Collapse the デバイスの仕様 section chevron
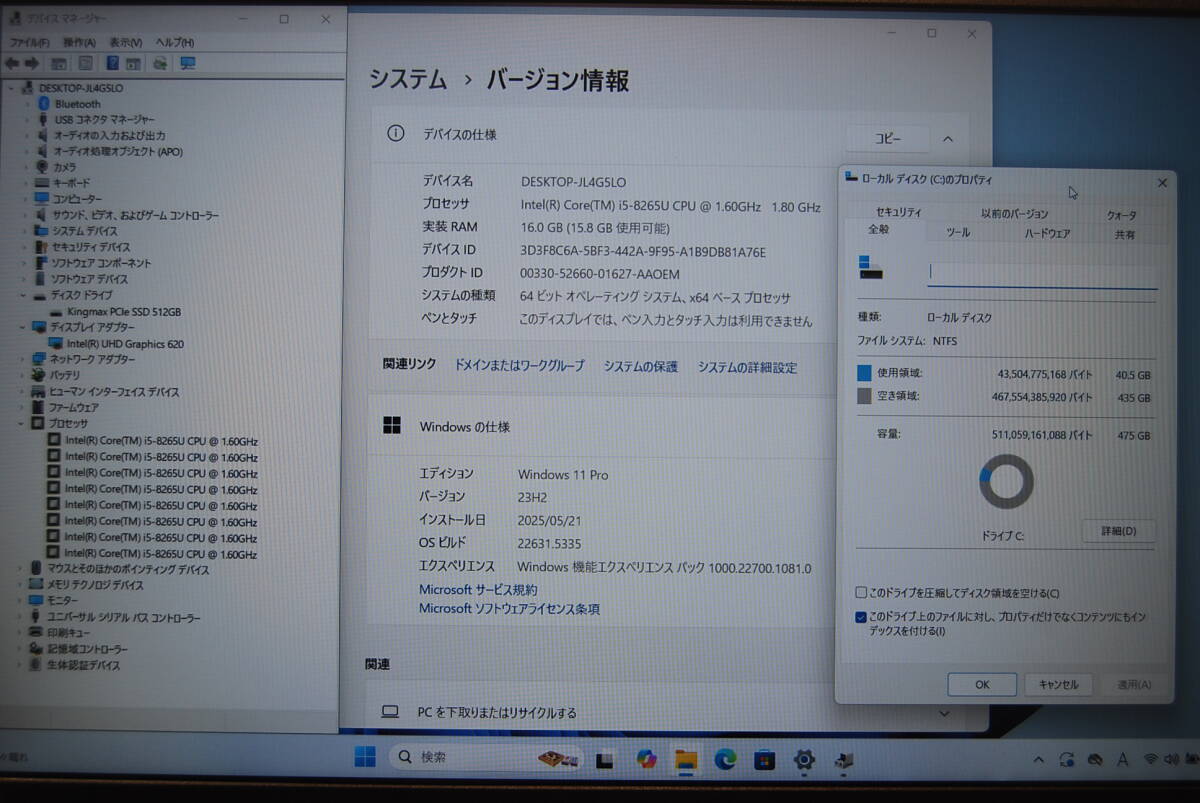The width and height of the screenshot is (1200, 803). (948, 139)
